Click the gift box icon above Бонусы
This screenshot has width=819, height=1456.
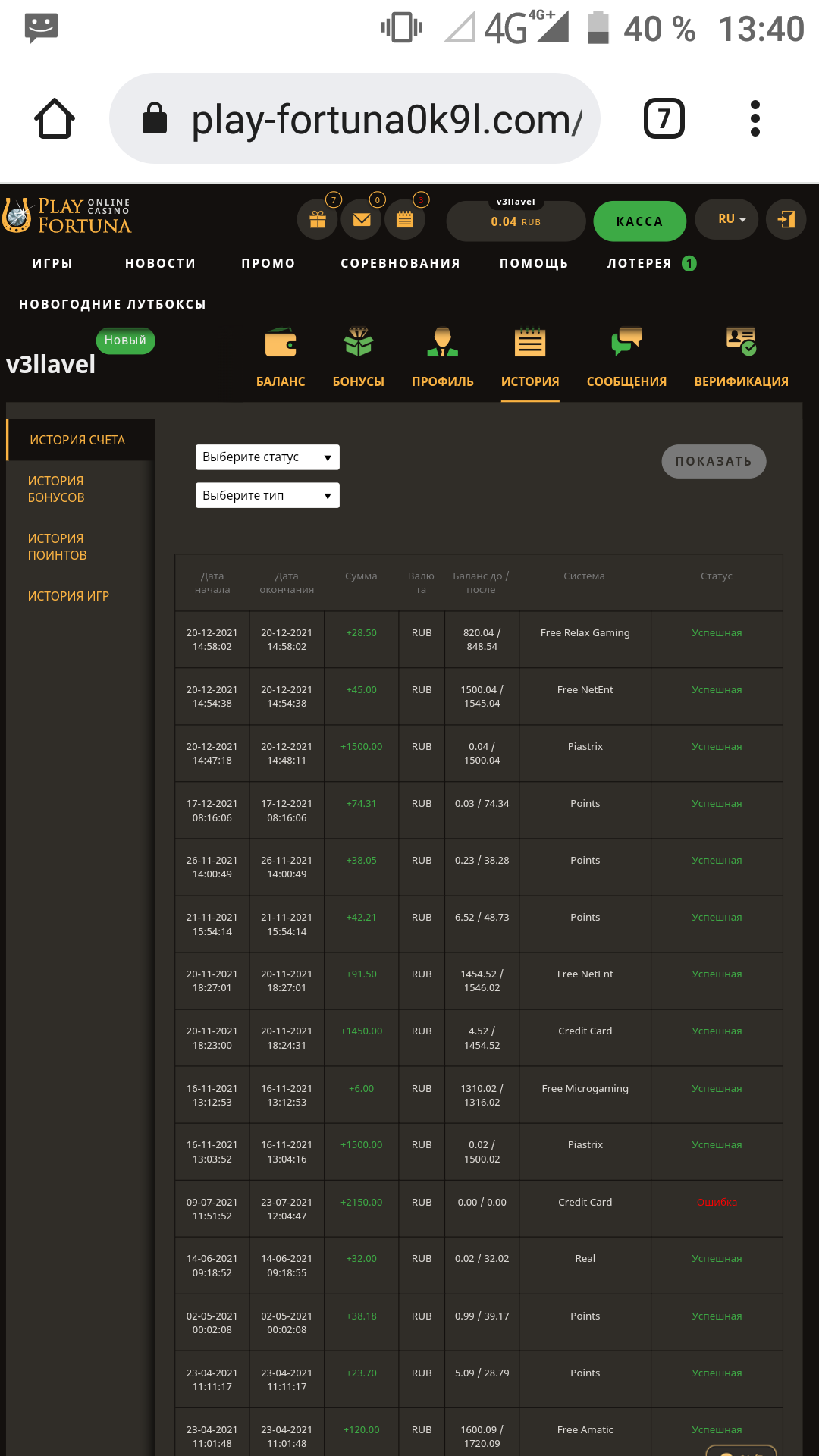click(359, 343)
